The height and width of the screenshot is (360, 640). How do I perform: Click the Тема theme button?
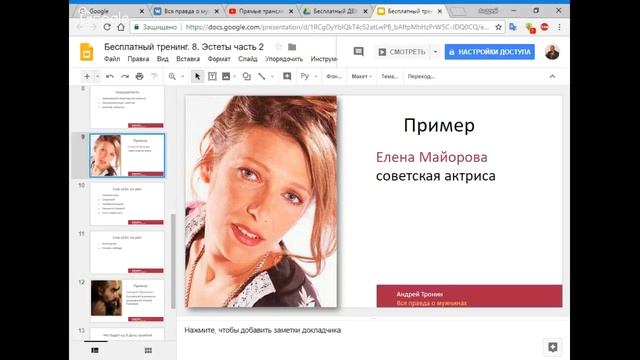[389, 76]
